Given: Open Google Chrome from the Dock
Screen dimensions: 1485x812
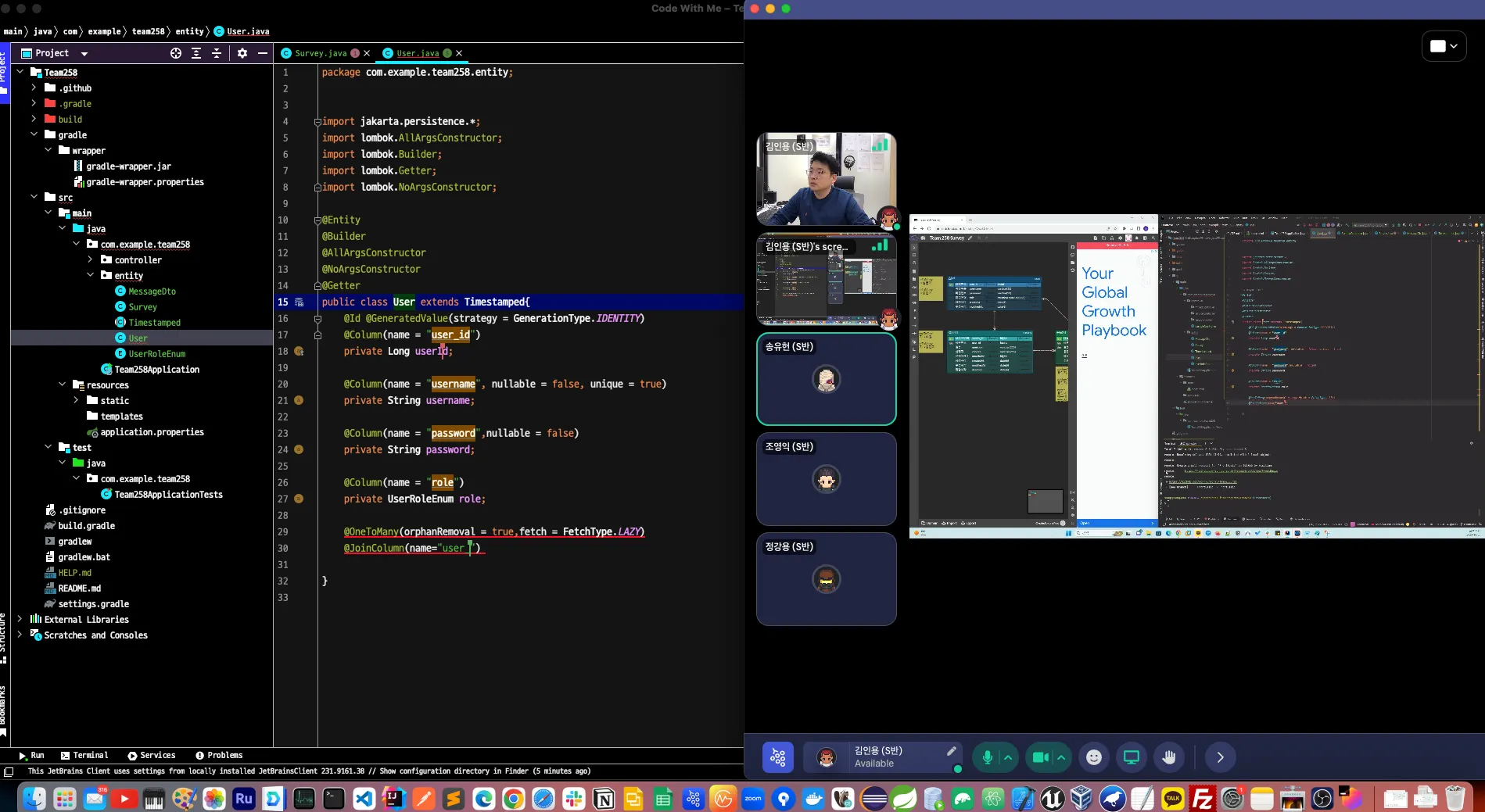Looking at the screenshot, I should point(513,799).
